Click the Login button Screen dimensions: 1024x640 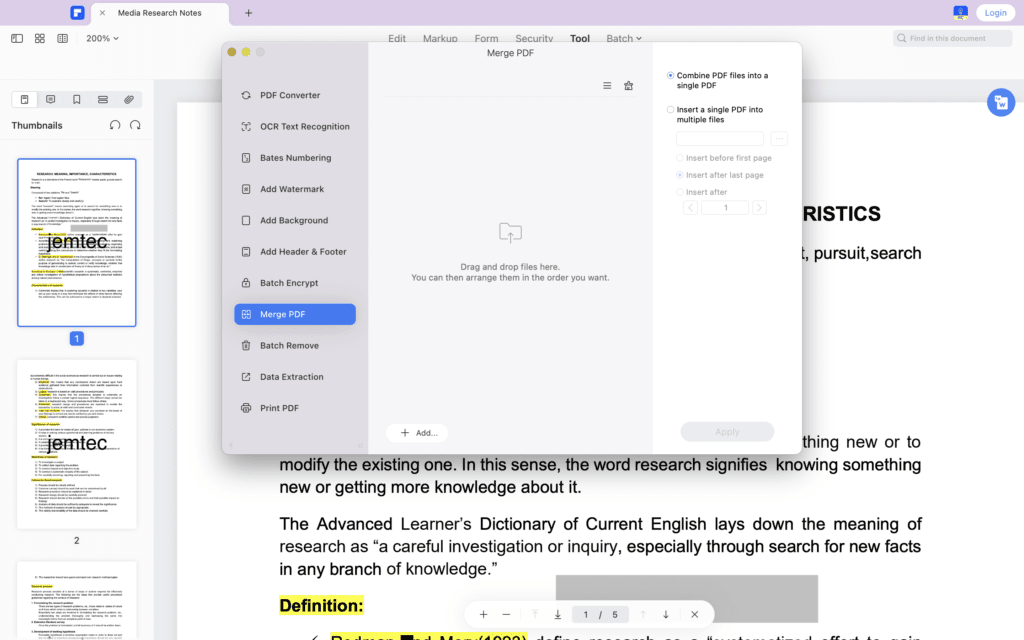pyautogui.click(x=995, y=12)
